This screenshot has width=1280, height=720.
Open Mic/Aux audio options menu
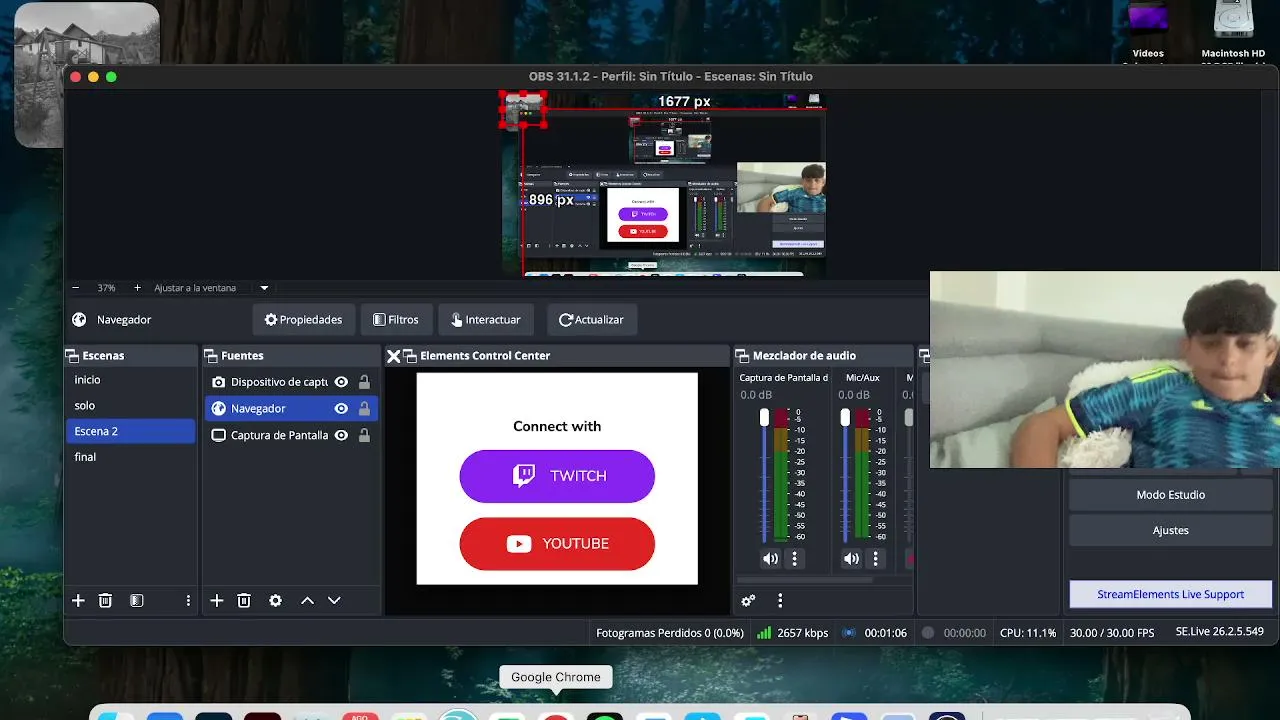876,559
